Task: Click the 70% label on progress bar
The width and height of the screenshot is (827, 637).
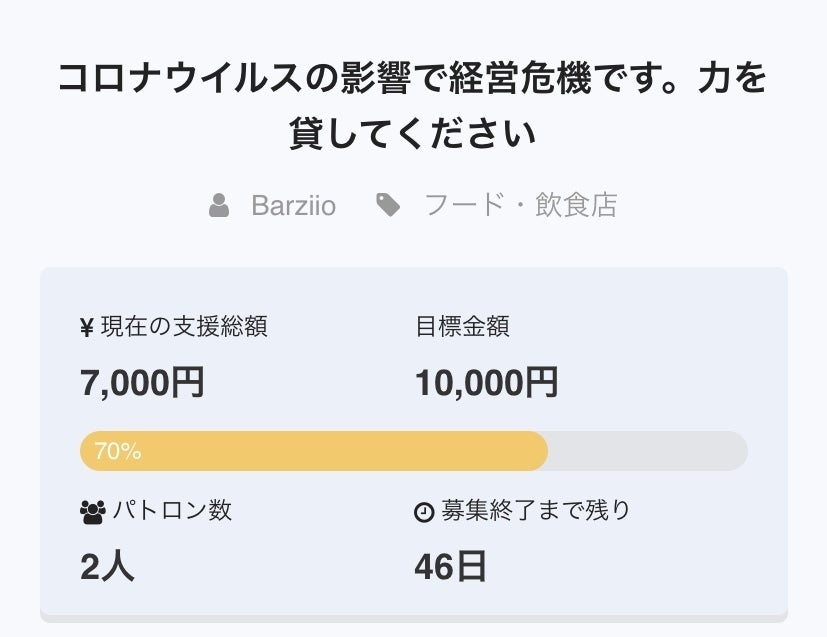Action: pos(117,452)
